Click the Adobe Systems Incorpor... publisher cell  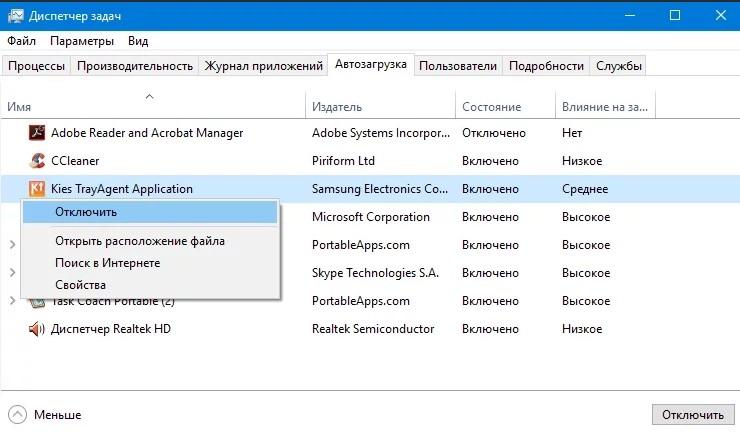[380, 133]
